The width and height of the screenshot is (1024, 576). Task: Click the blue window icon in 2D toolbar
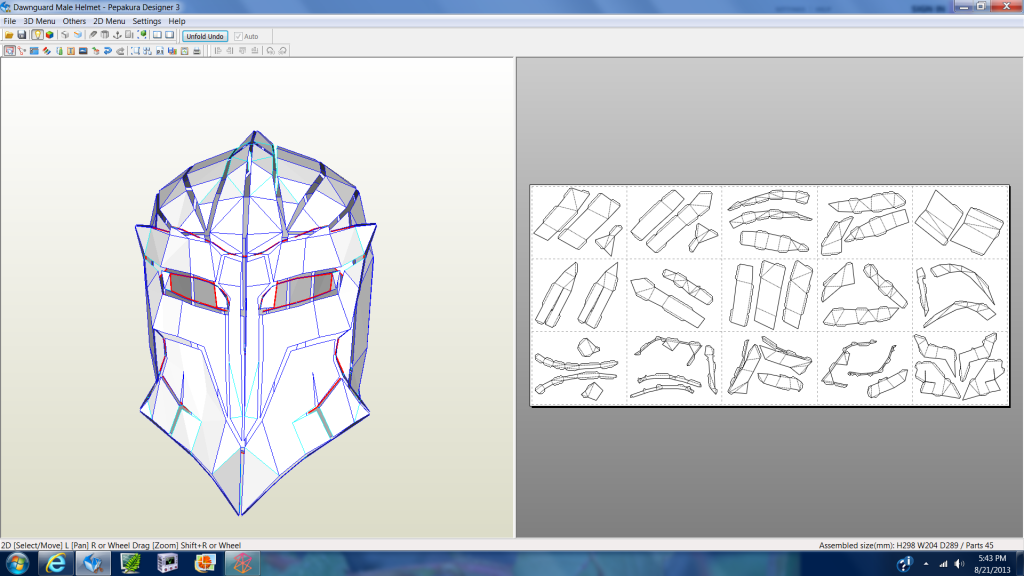coord(34,51)
